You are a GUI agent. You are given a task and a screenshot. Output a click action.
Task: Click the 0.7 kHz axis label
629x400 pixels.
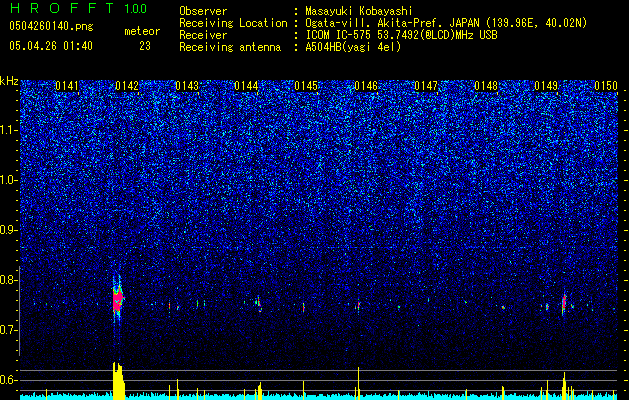click(x=9, y=330)
